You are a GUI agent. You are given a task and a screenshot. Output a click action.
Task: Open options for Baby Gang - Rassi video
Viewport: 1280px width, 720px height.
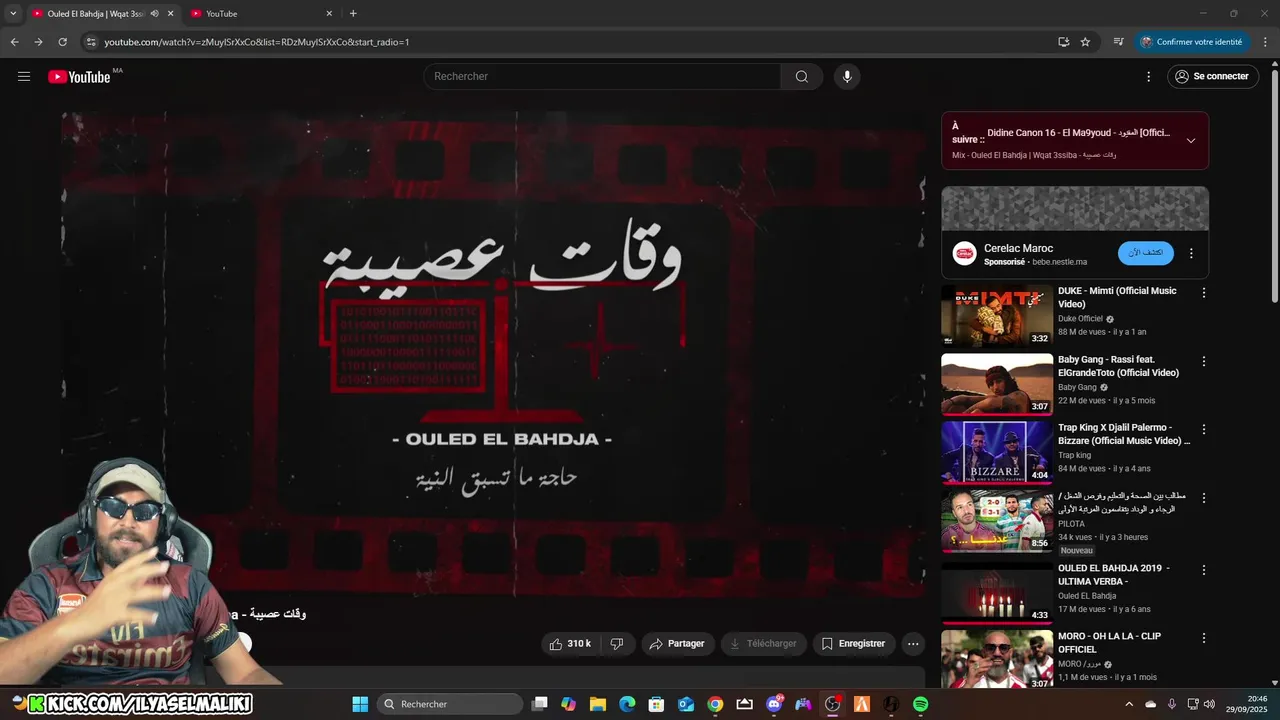pos(1204,361)
